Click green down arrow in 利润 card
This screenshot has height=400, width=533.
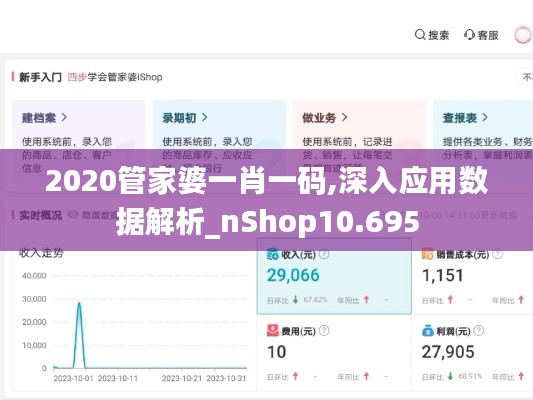tap(450, 376)
